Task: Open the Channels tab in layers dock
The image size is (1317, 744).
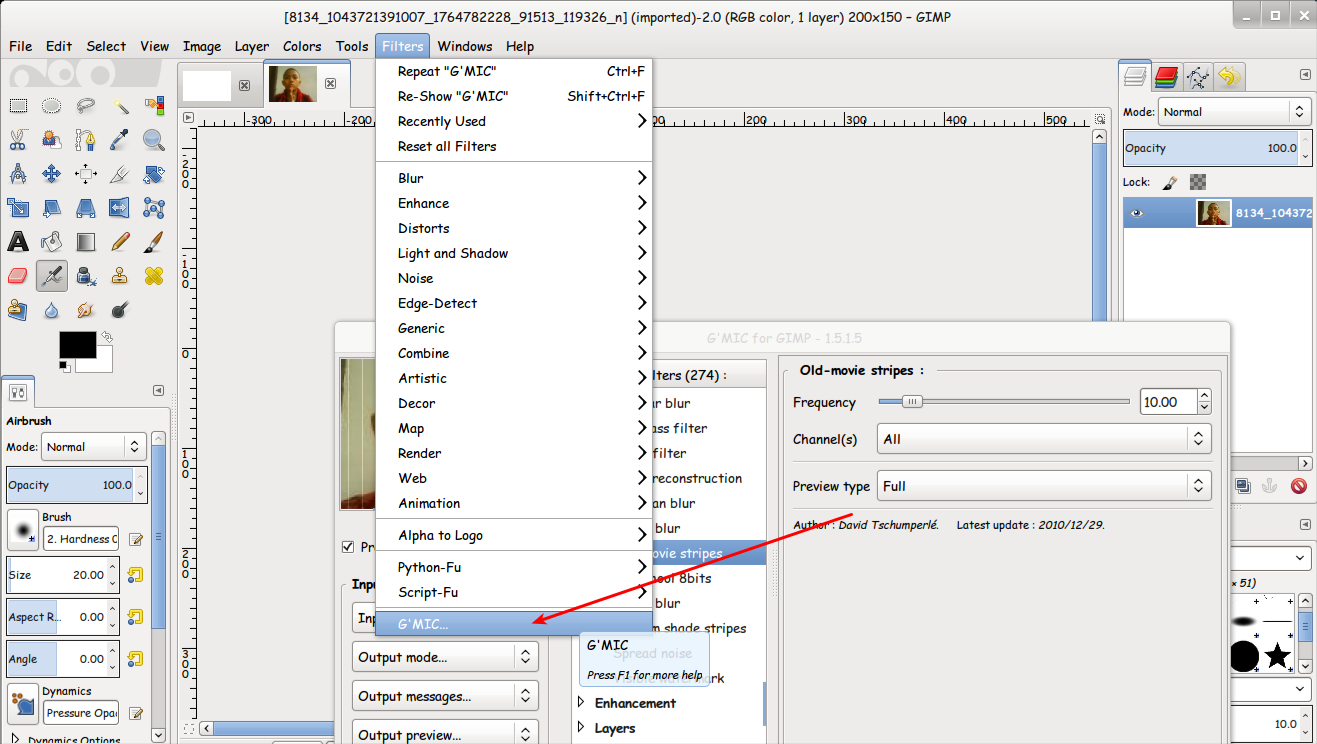Action: (x=1166, y=76)
